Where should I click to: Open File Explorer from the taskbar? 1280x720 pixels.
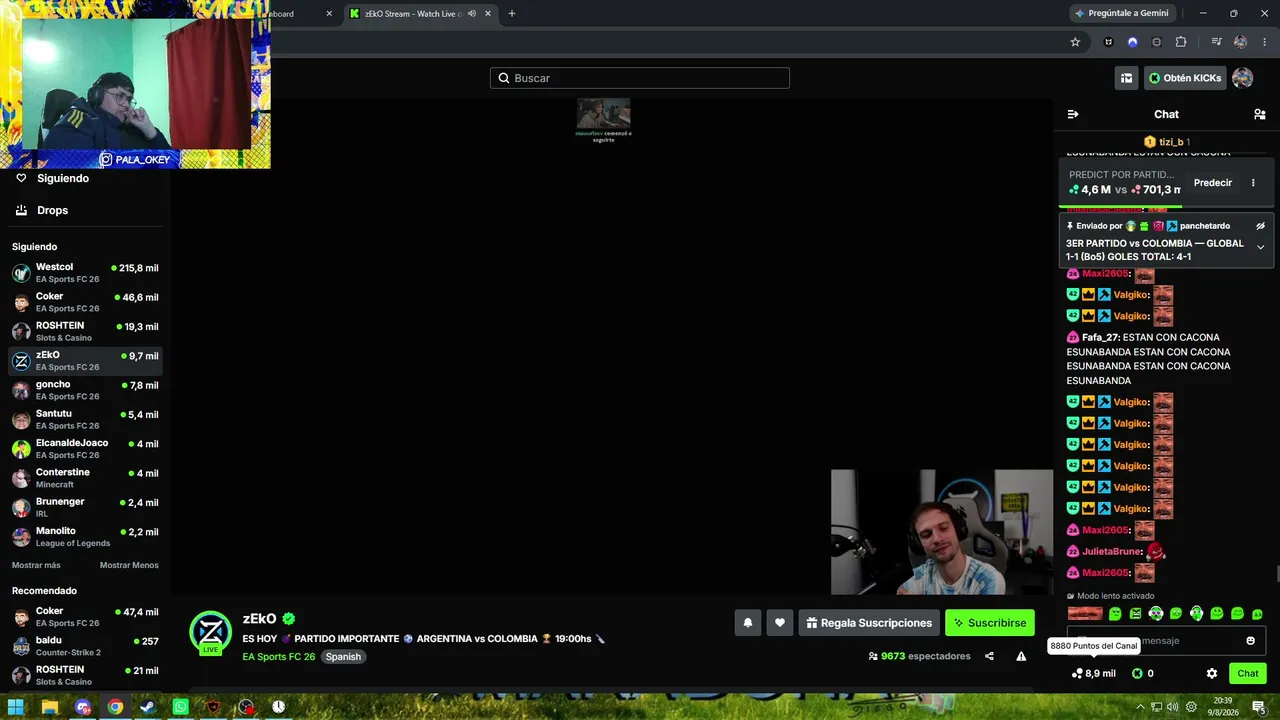pos(50,707)
